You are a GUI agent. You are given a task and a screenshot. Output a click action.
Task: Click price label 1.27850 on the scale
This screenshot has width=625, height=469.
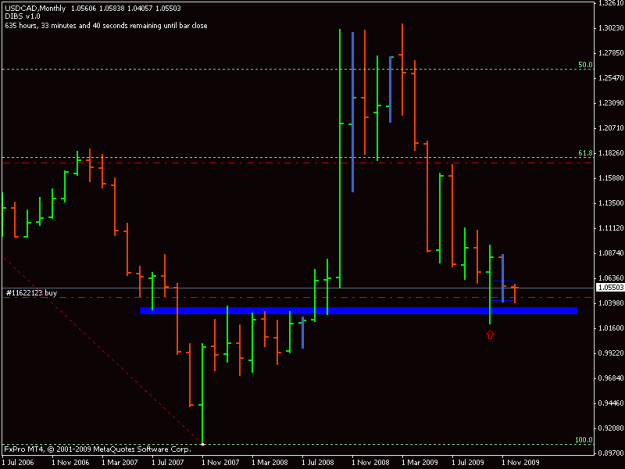point(610,53)
